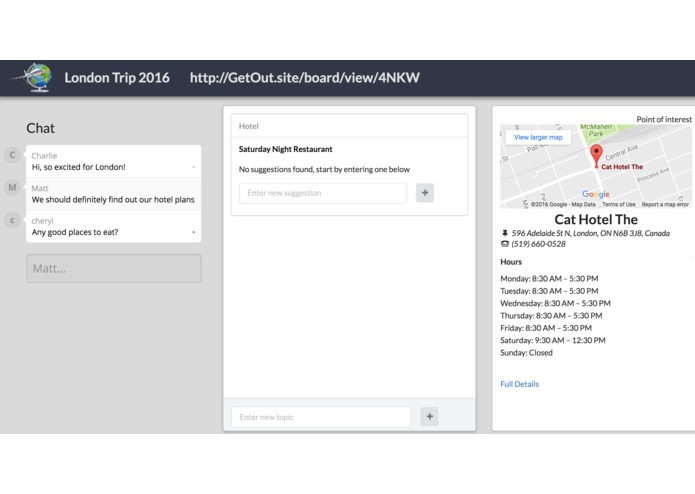Click the Tuesday hours row
The width and height of the screenshot is (695, 494).
coord(549,291)
